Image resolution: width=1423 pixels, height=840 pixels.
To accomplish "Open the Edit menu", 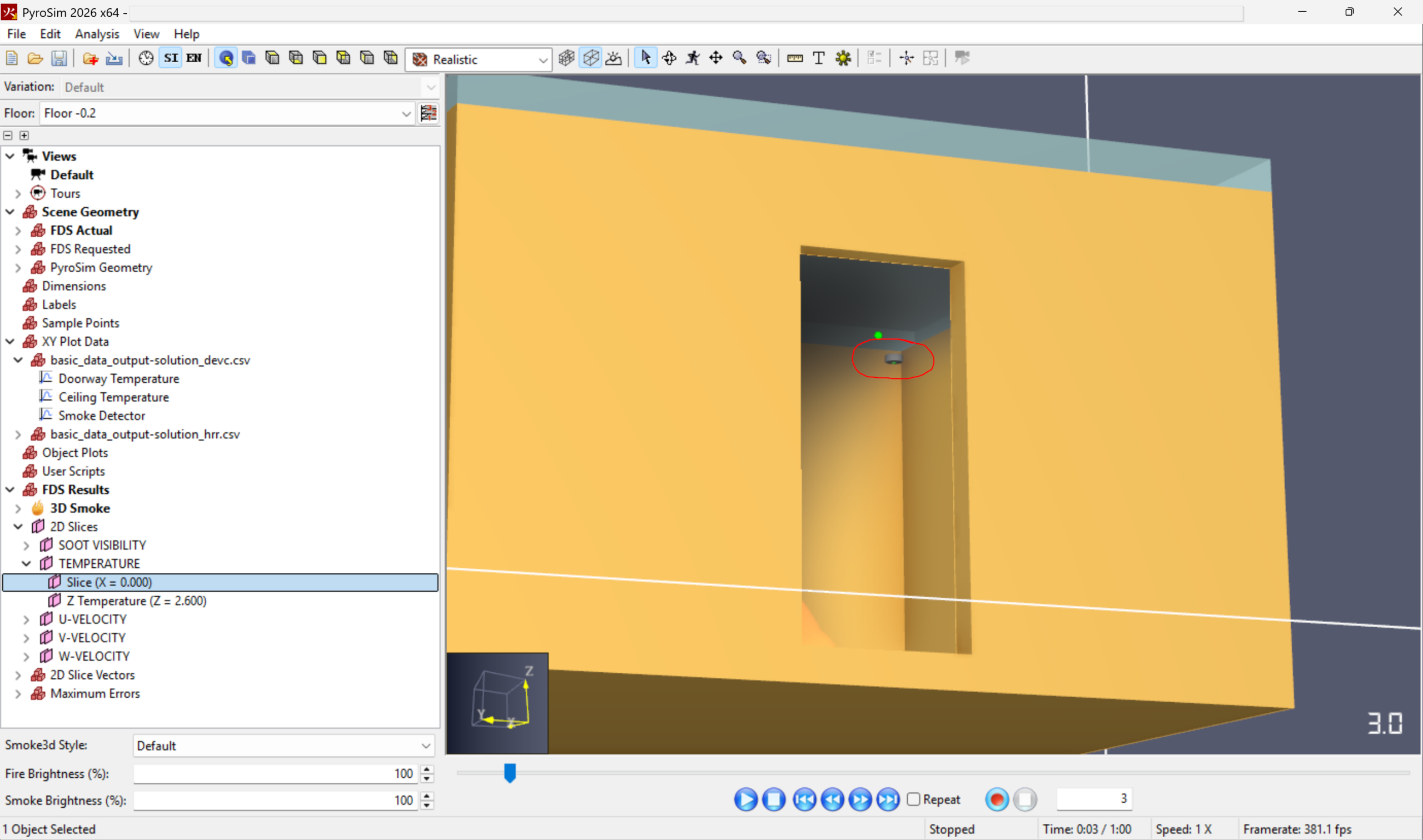I will pos(51,34).
